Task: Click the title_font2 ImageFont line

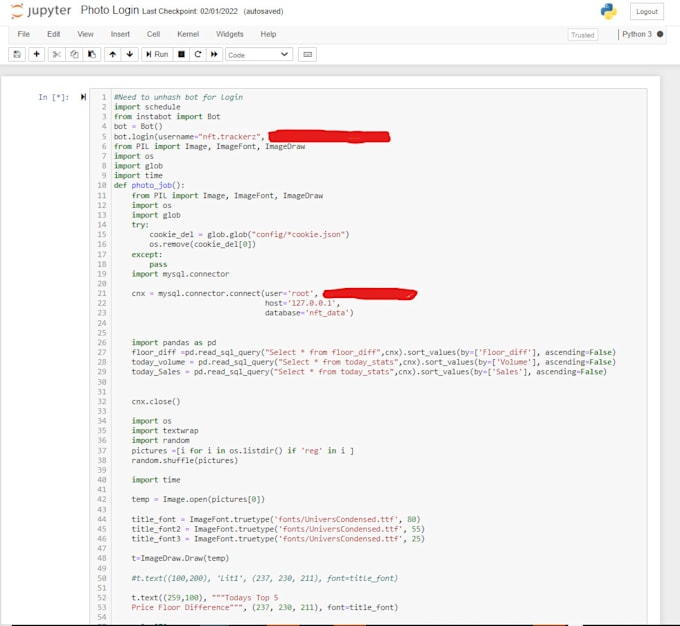Action: (x=278, y=529)
